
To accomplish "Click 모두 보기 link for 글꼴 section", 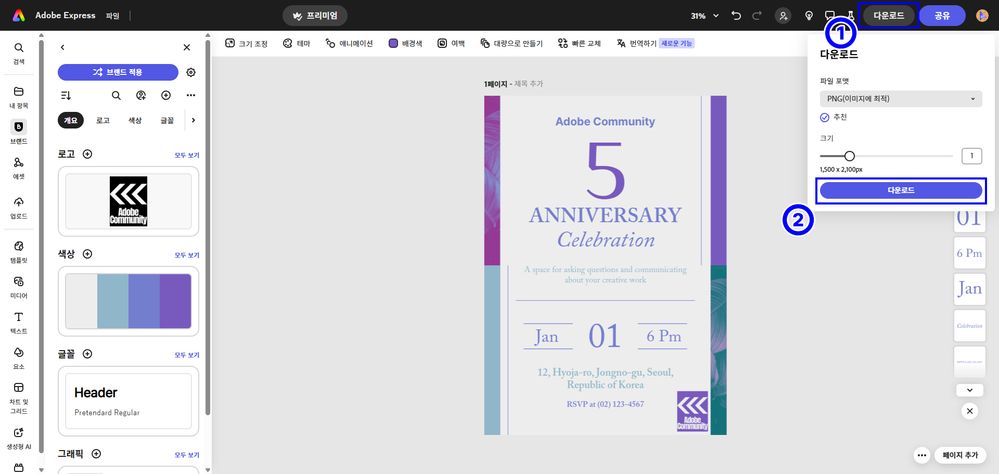I will click(x=187, y=355).
